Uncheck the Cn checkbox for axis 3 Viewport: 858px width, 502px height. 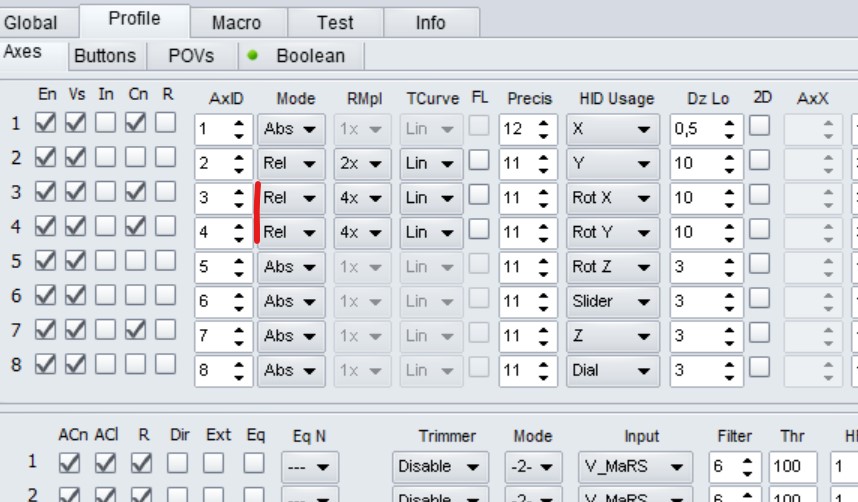click(x=137, y=191)
